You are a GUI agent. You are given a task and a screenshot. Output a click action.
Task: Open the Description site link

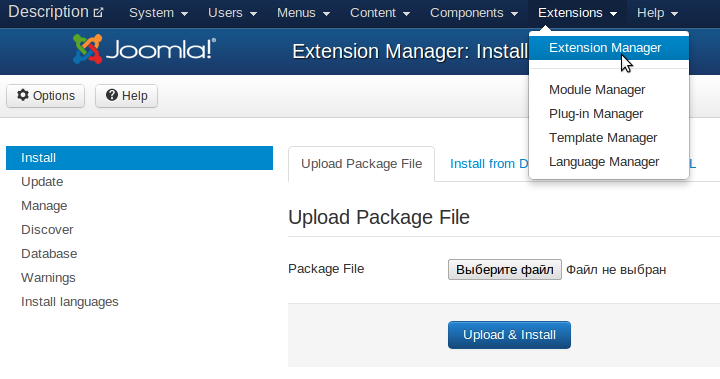click(56, 12)
